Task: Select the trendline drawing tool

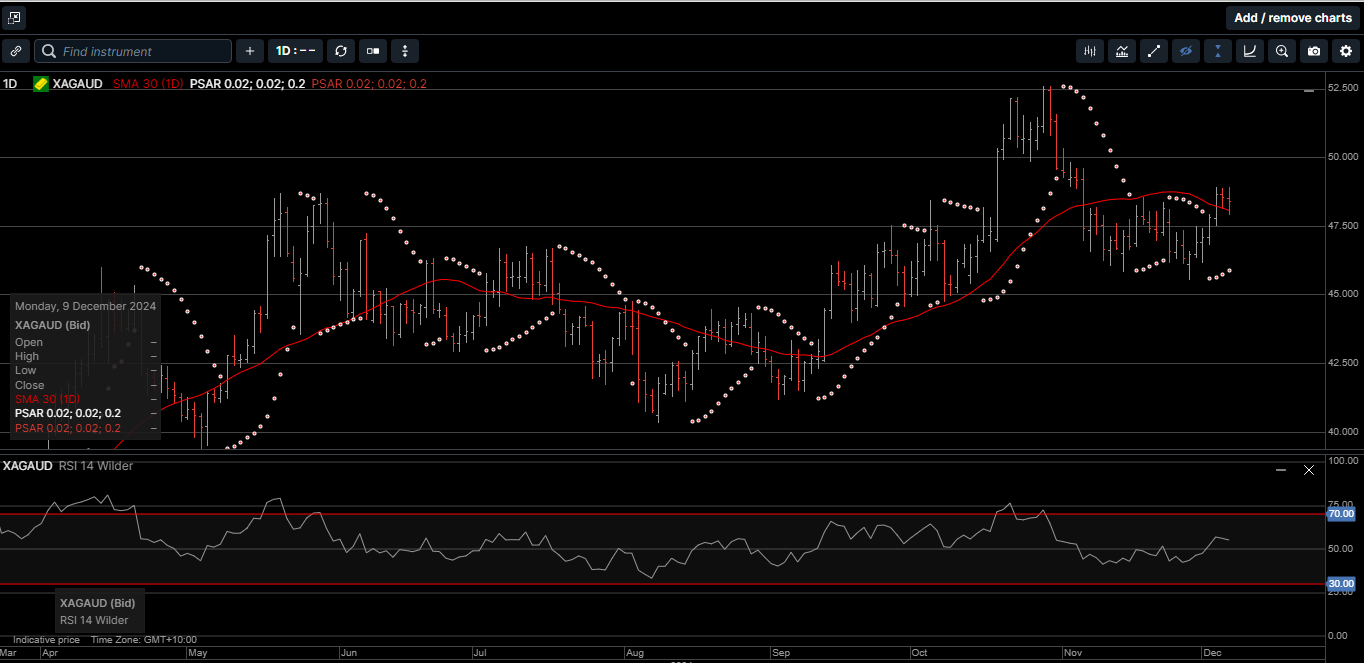Action: click(1153, 51)
